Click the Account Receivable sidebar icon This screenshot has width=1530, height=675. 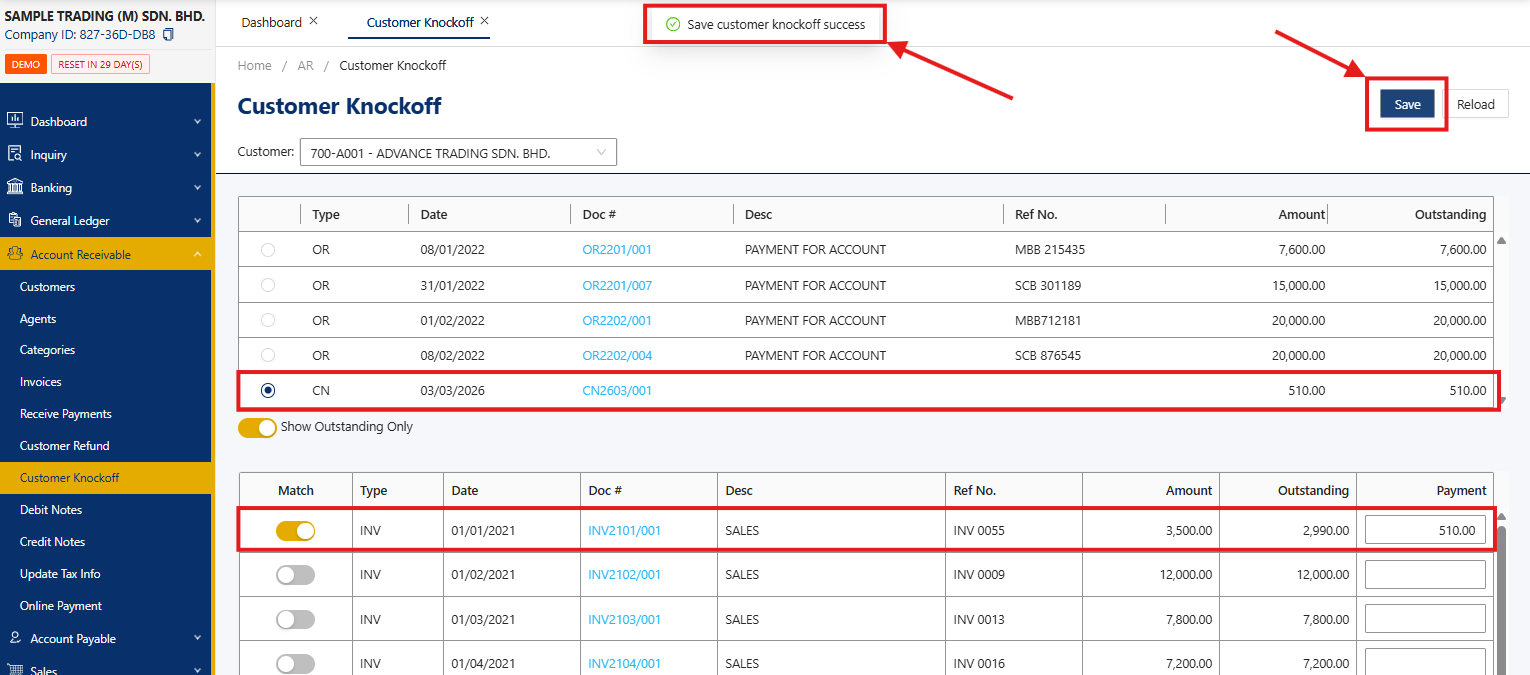click(x=15, y=254)
